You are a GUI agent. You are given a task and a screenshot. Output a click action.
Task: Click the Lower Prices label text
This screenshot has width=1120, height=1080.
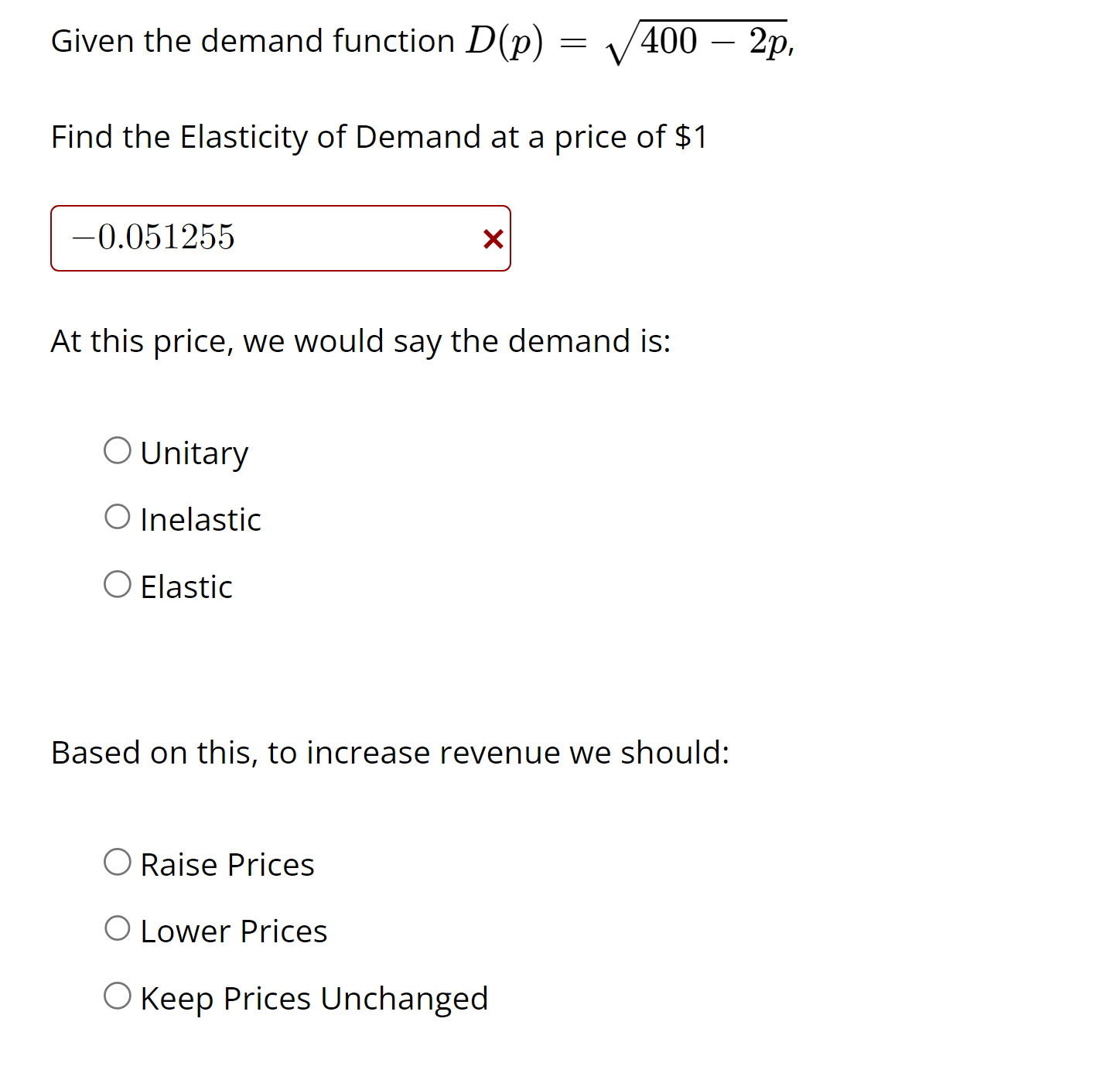[x=233, y=931]
